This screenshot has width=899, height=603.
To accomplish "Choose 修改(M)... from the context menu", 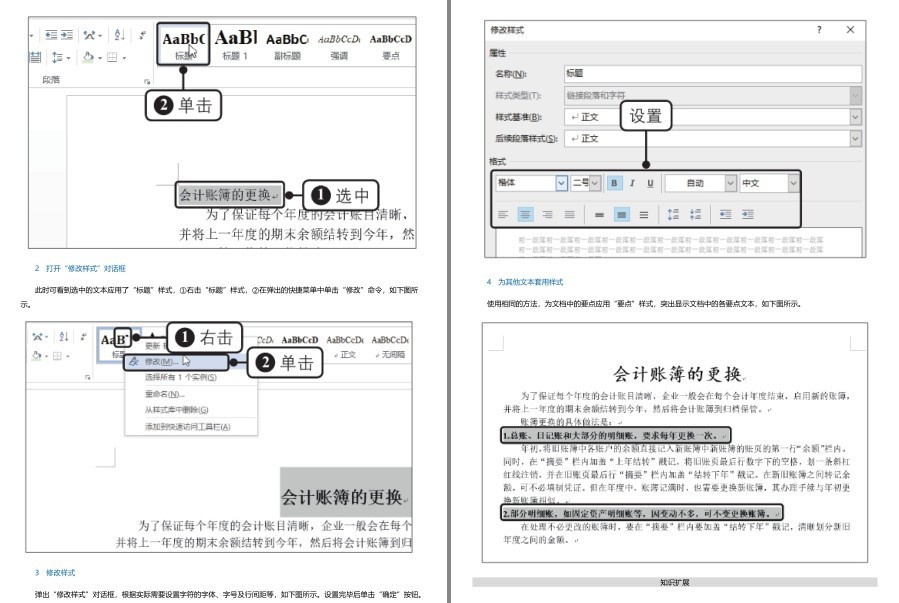I will (x=177, y=362).
